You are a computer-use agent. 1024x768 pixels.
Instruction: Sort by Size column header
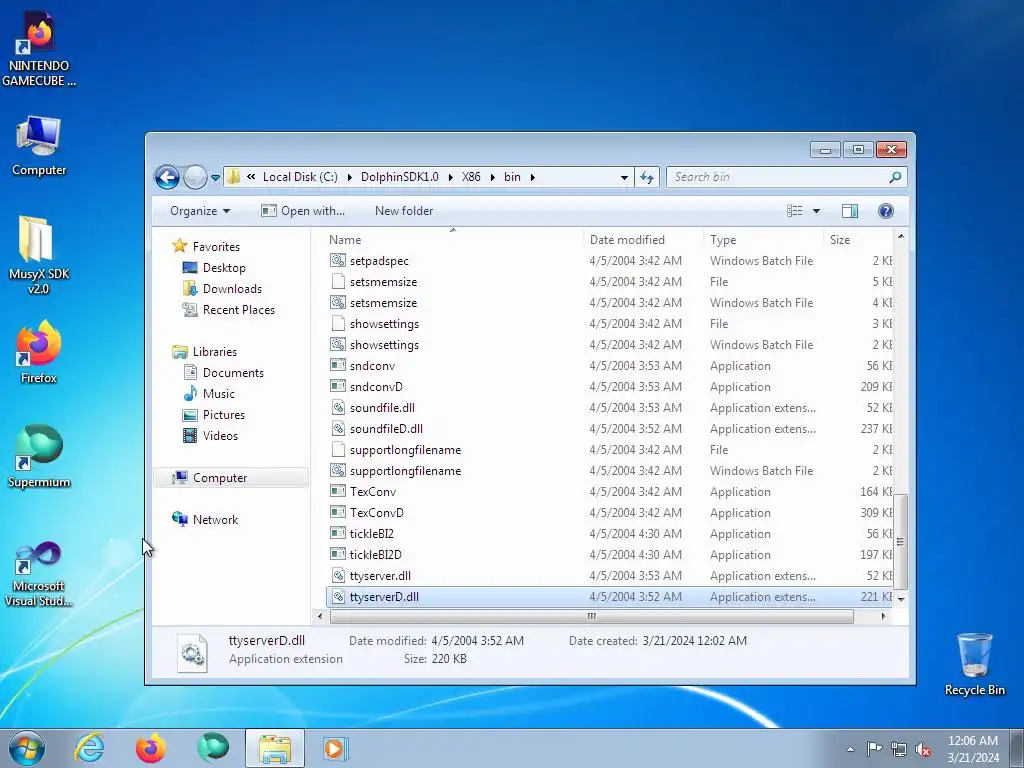click(858, 240)
